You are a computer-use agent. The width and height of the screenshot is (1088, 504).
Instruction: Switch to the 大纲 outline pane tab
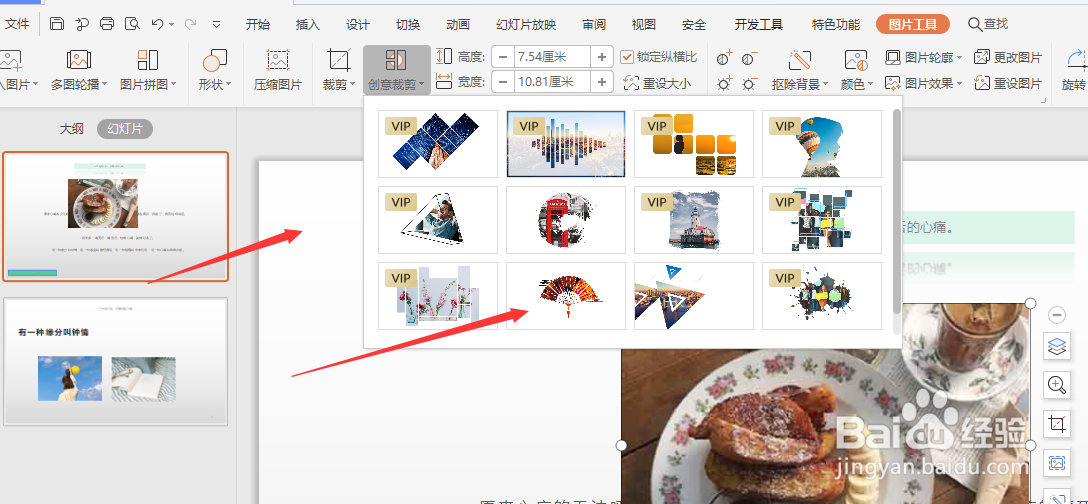[71, 129]
